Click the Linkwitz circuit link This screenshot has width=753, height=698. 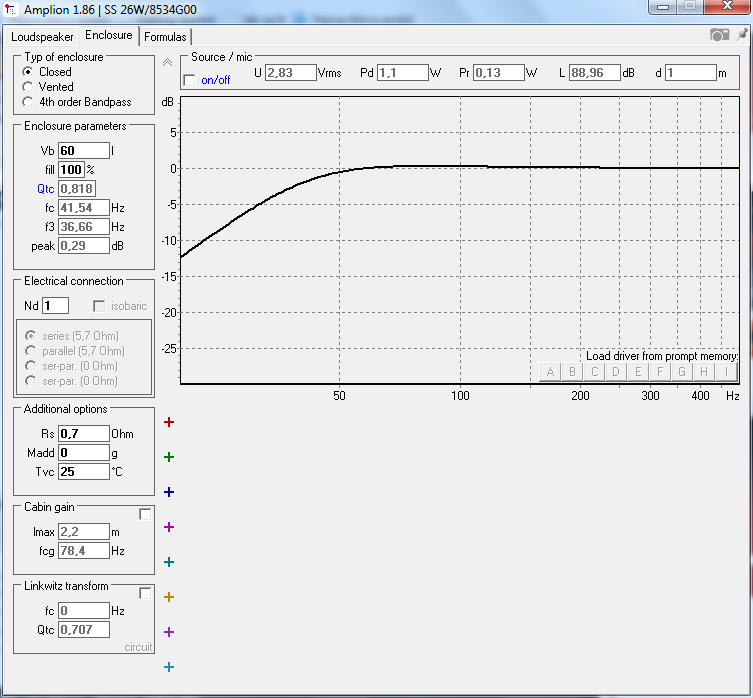(138, 647)
